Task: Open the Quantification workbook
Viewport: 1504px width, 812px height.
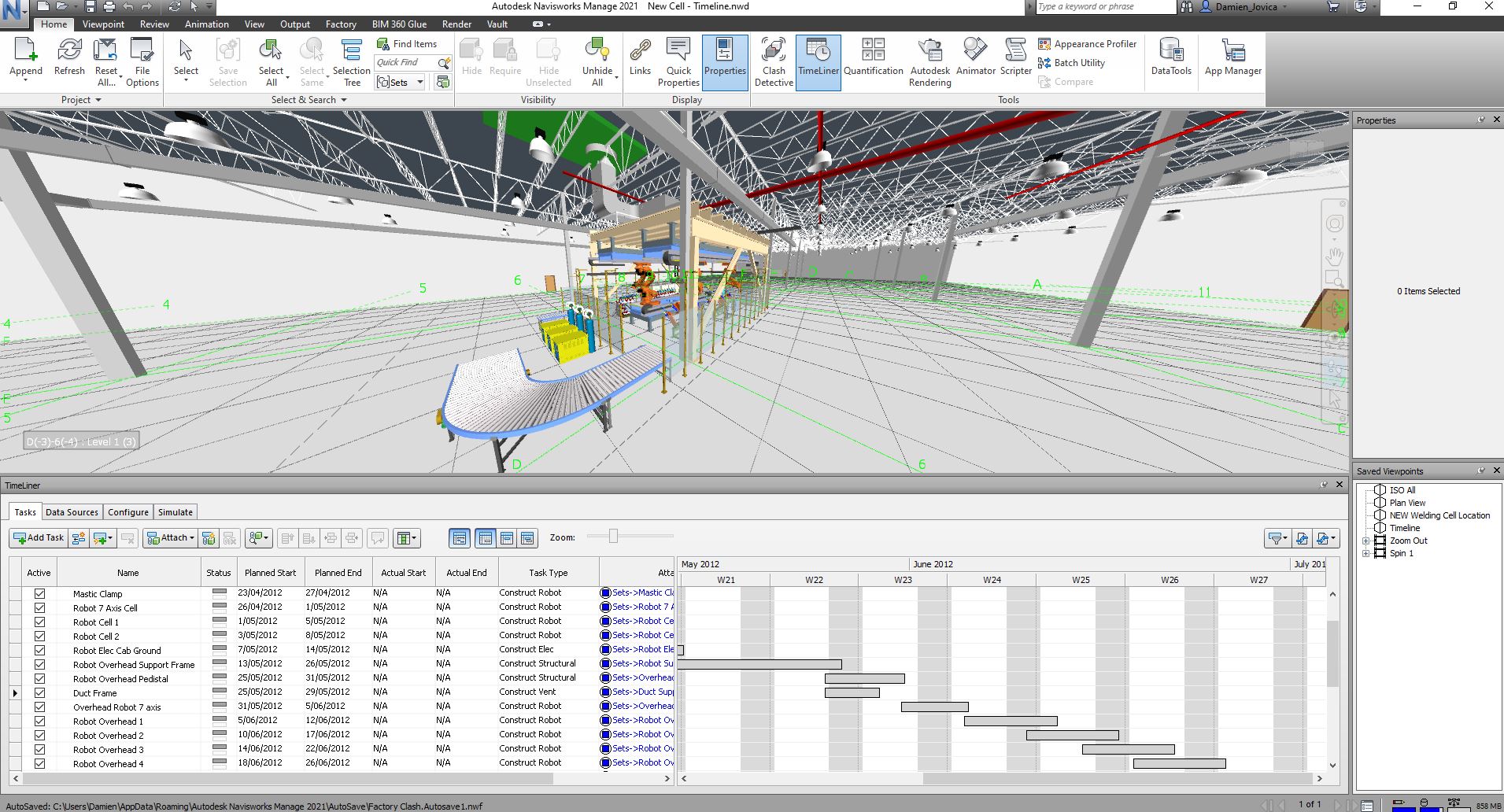Action: click(x=873, y=61)
